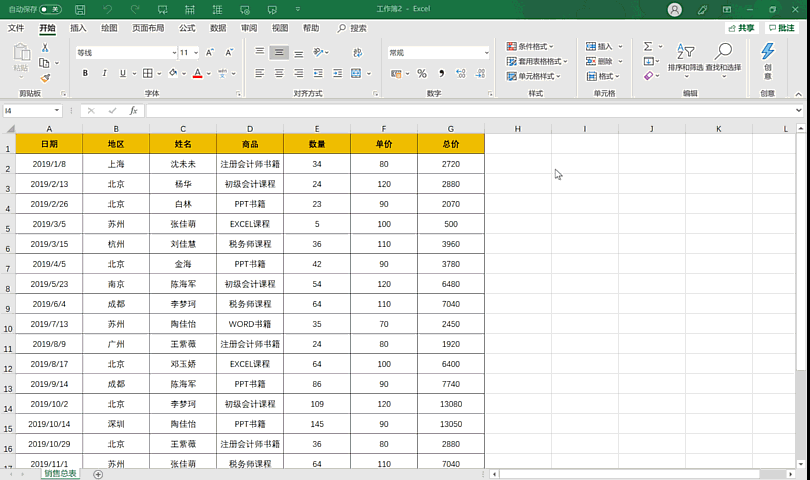Open Cell Styles dropdown
The image size is (810, 480).
[x=533, y=76]
